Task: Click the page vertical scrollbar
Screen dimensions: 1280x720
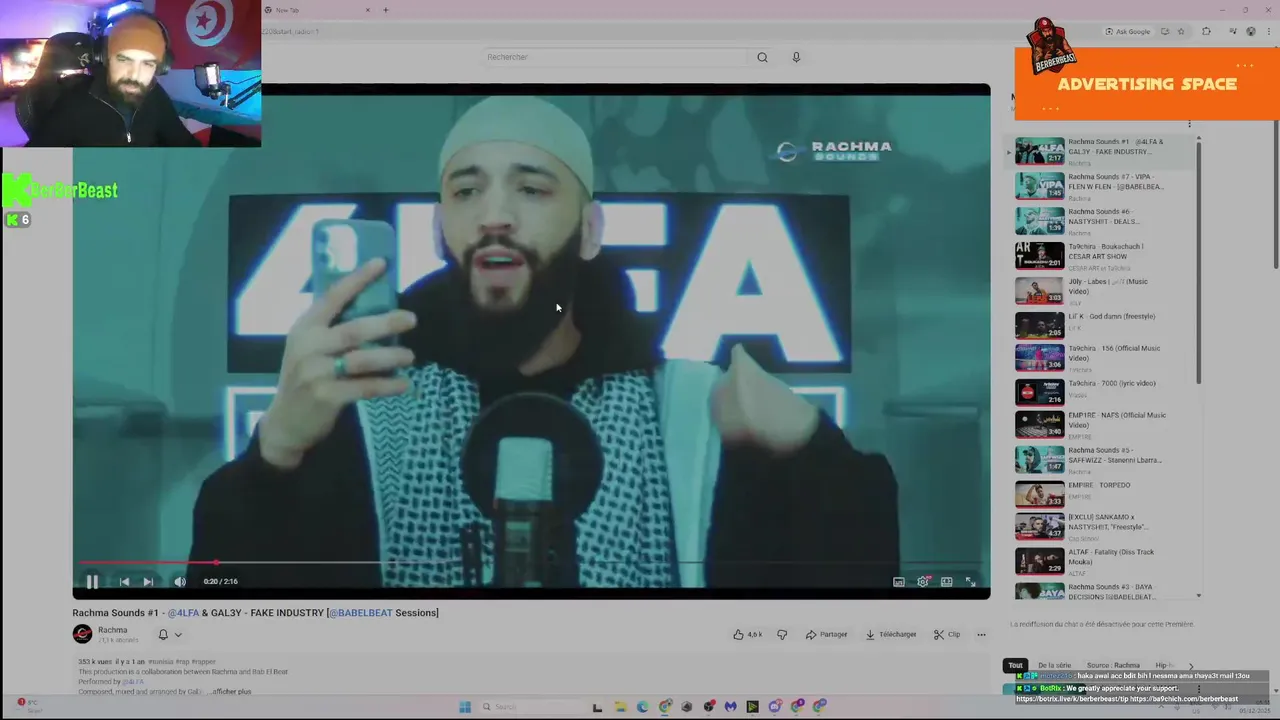Action: coord(1276,158)
